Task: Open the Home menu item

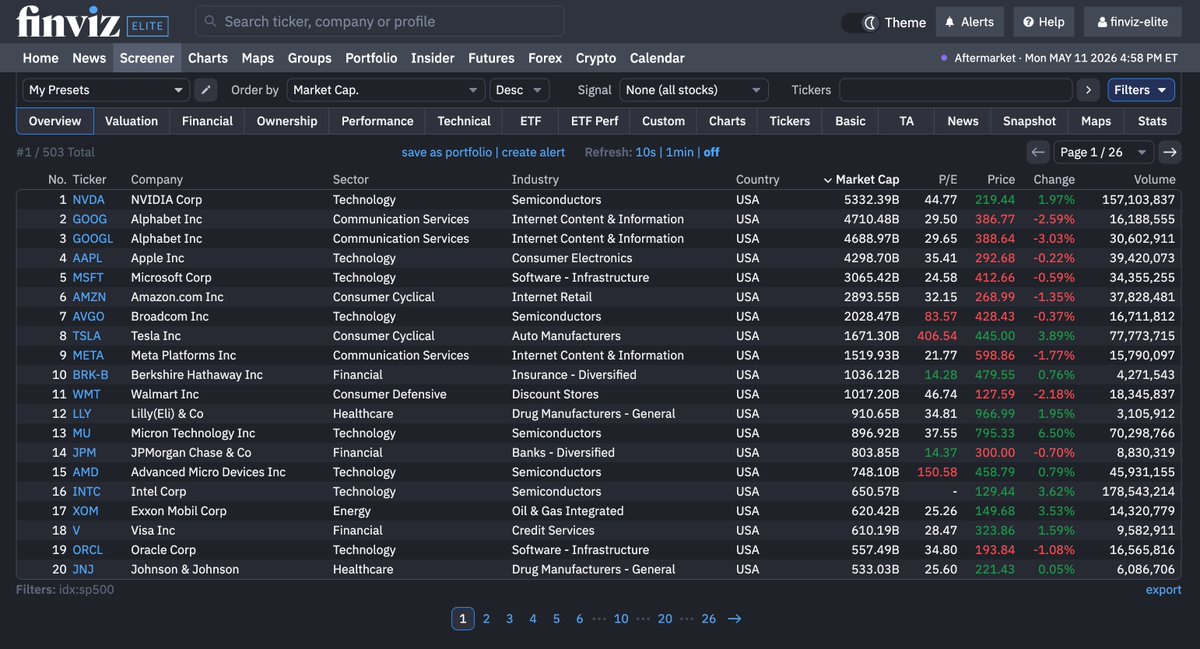Action: coord(41,58)
